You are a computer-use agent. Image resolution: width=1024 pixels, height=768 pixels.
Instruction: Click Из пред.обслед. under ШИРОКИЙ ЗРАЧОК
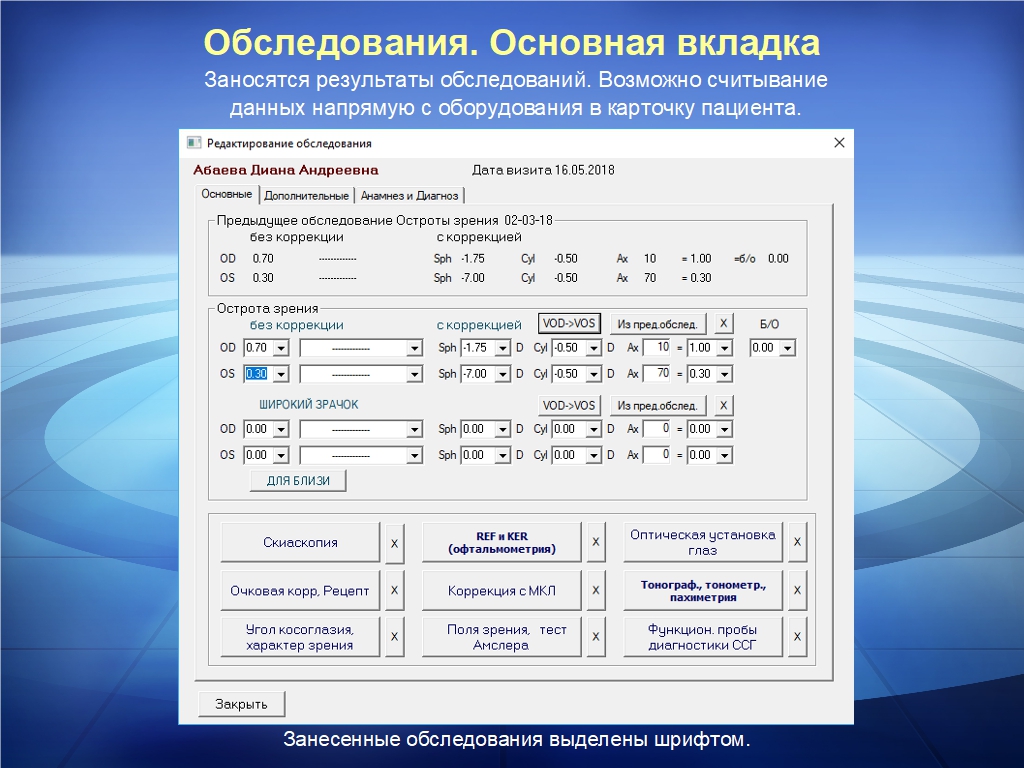tap(658, 405)
